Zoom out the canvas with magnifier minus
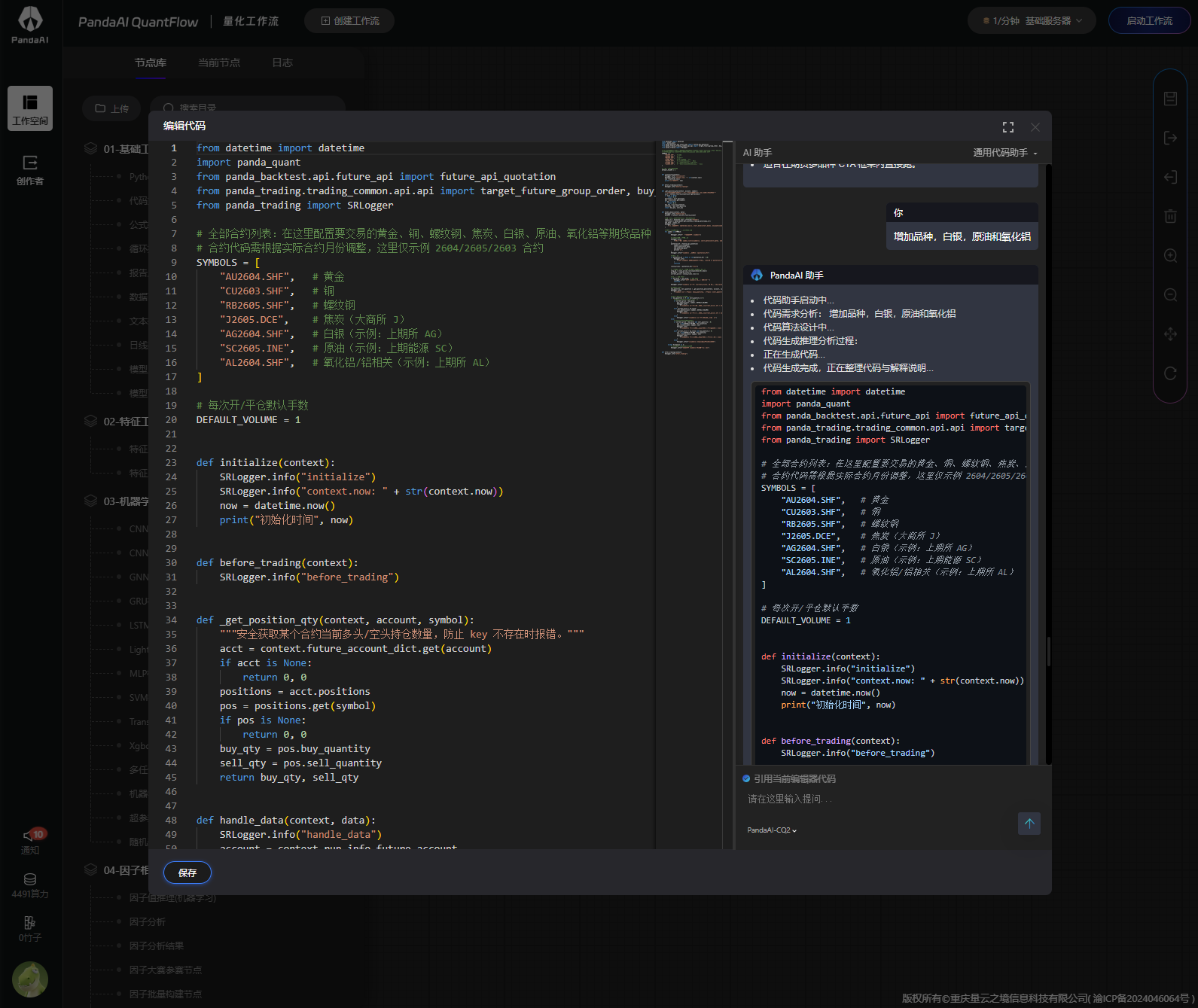 pyautogui.click(x=1170, y=294)
